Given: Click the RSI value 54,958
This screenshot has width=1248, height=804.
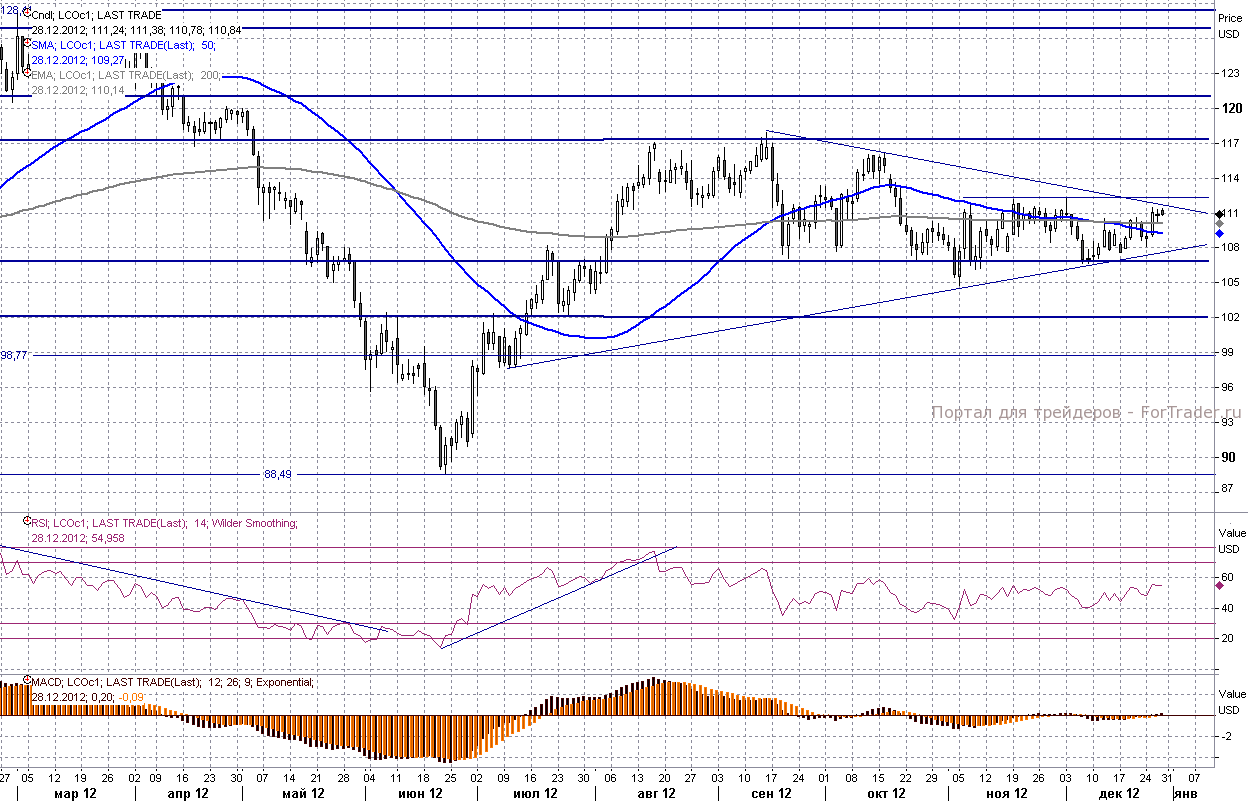Looking at the screenshot, I should coord(78,538).
